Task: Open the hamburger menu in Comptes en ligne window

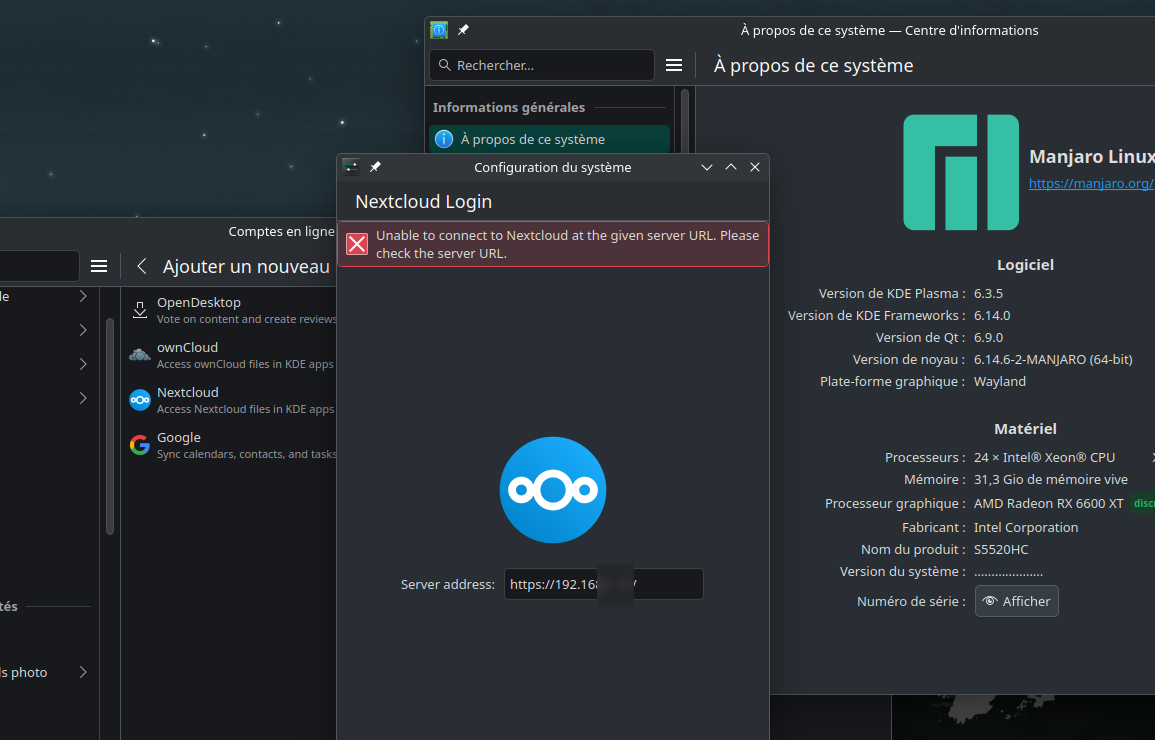Action: (x=99, y=267)
